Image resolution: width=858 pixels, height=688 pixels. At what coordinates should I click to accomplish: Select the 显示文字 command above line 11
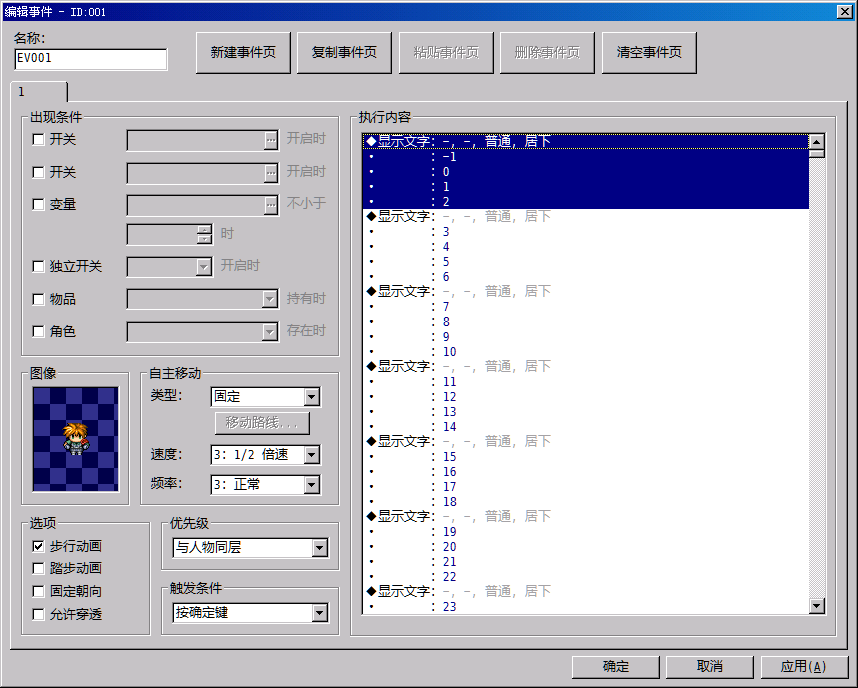tap(585, 367)
